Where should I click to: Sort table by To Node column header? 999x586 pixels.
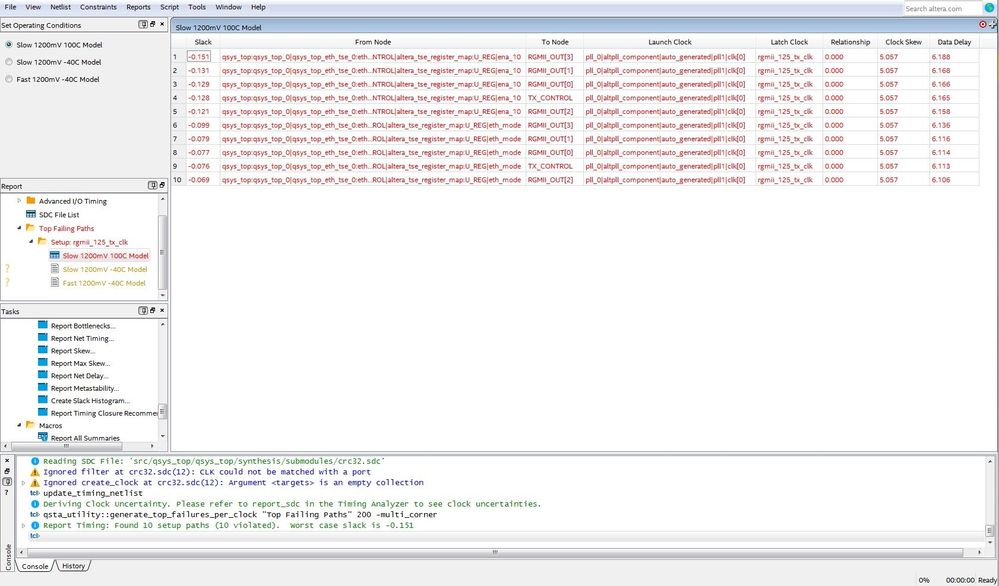click(554, 42)
